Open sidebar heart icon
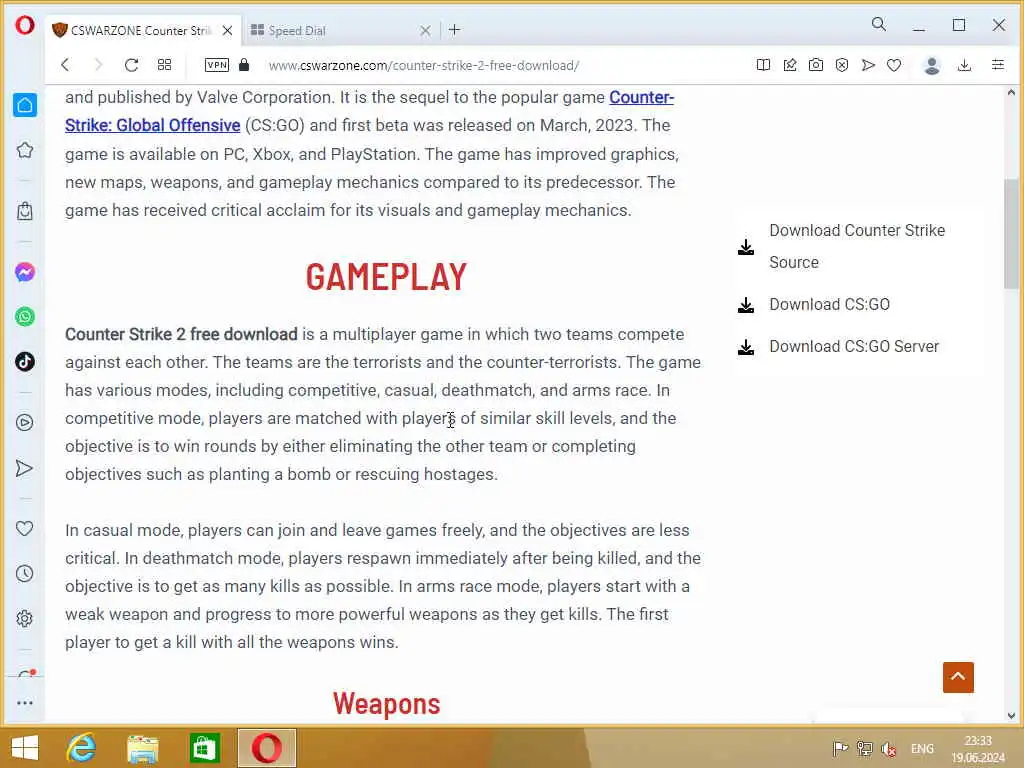 pos(25,528)
